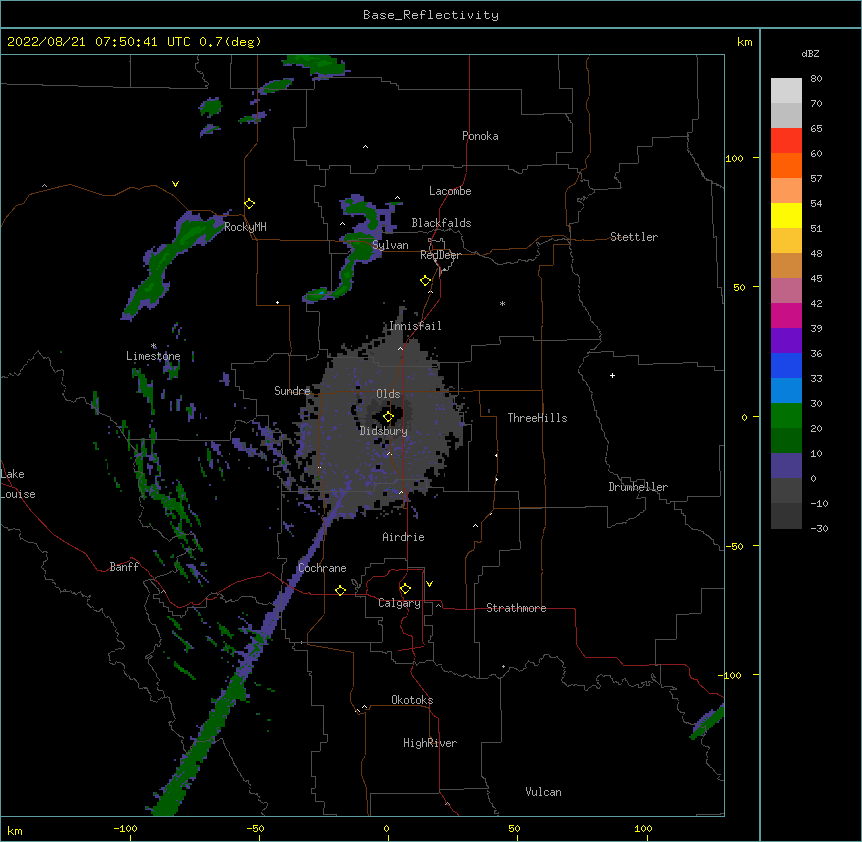Click the Okotoks label
The width and height of the screenshot is (862, 842).
coord(412,700)
